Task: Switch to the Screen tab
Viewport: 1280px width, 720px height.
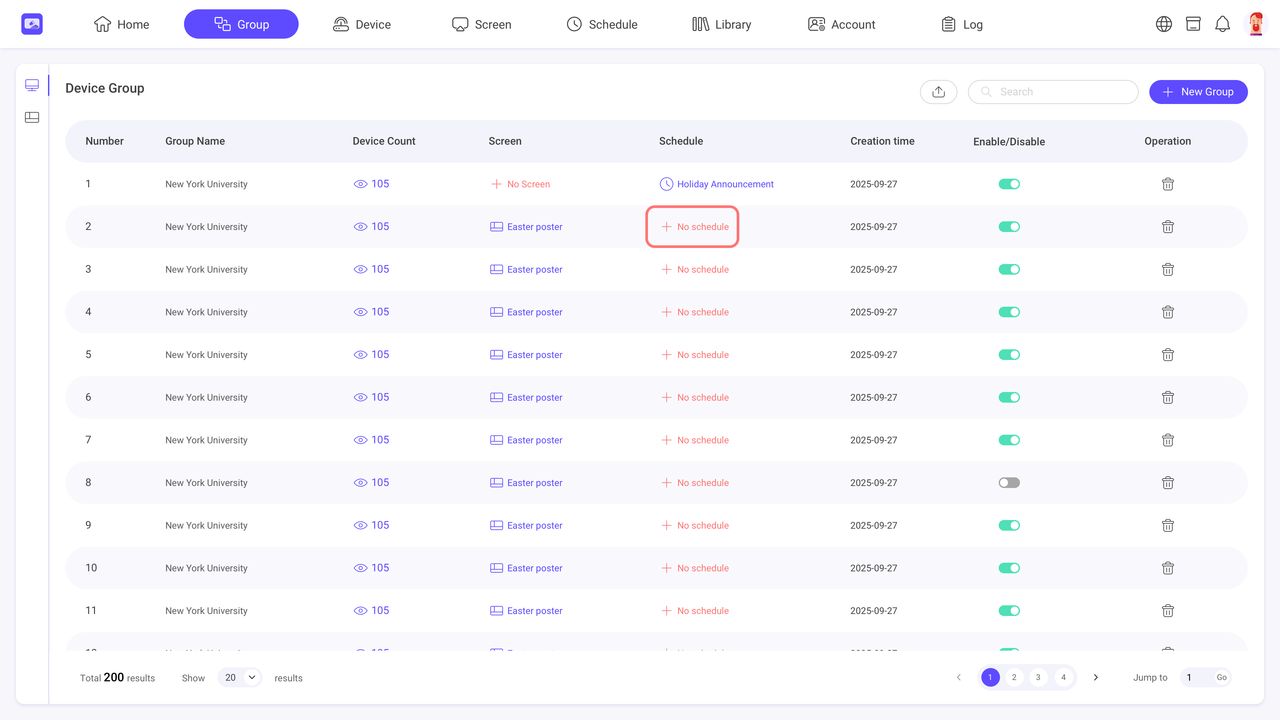Action: pyautogui.click(x=481, y=24)
